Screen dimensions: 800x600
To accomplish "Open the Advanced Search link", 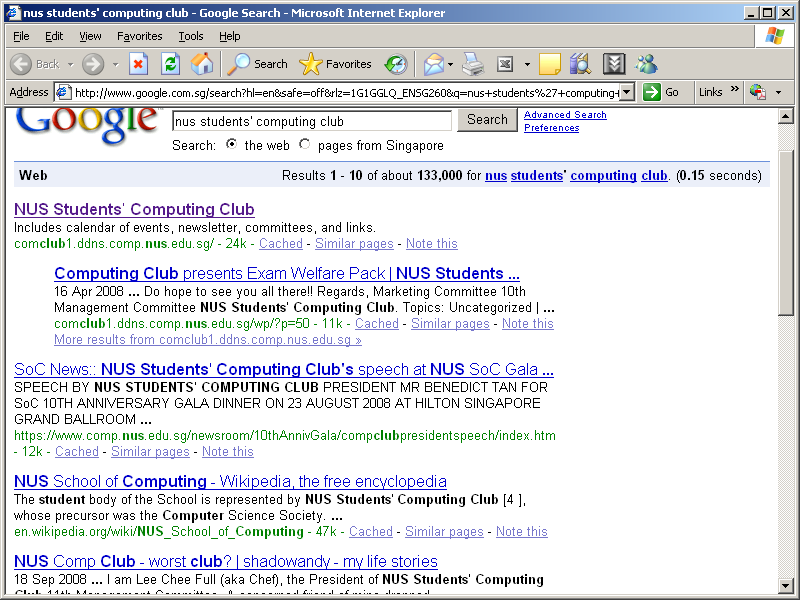I will (565, 115).
